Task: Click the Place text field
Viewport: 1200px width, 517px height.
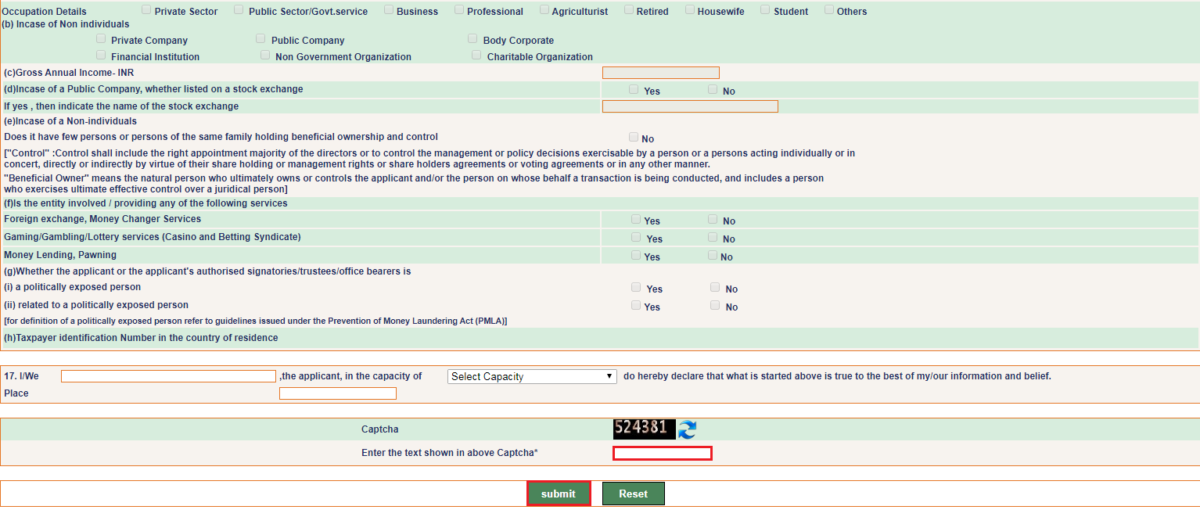Action: click(x=337, y=394)
